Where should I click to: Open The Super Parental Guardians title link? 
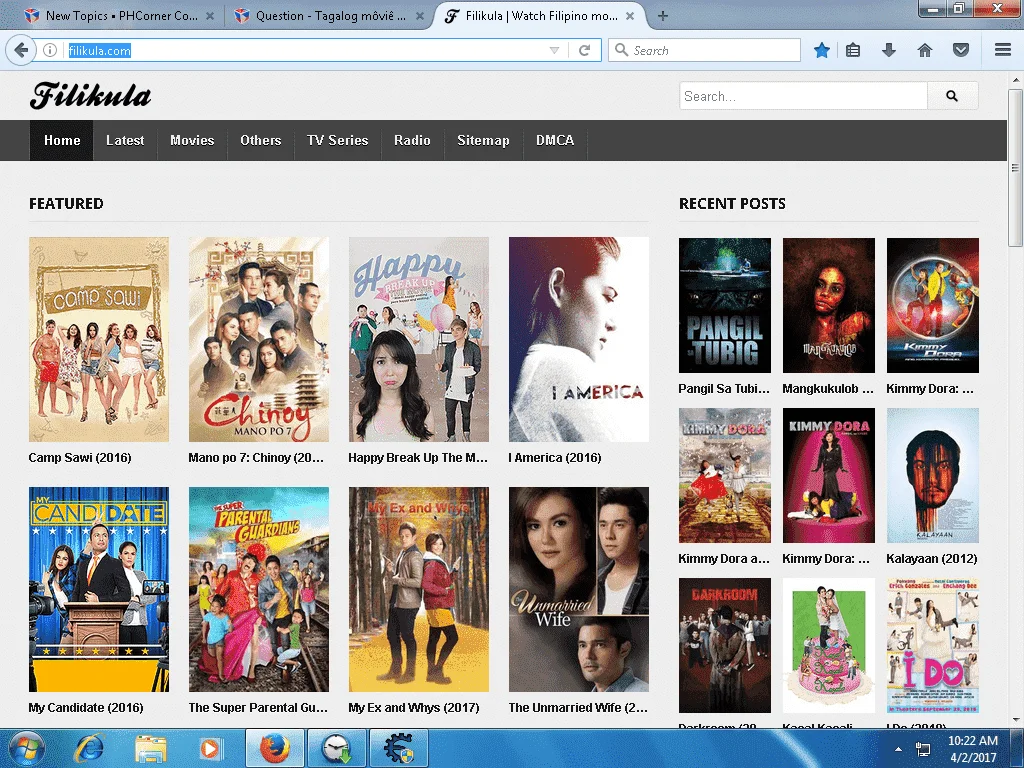click(258, 708)
